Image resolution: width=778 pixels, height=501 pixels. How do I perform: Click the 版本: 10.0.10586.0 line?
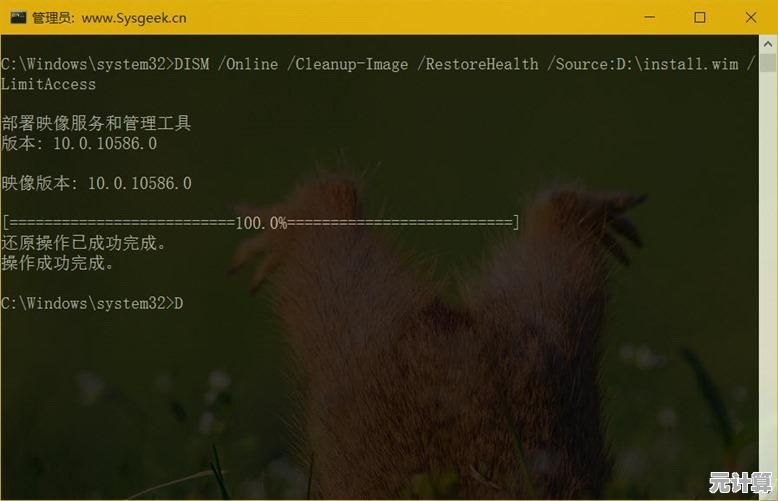coord(79,144)
